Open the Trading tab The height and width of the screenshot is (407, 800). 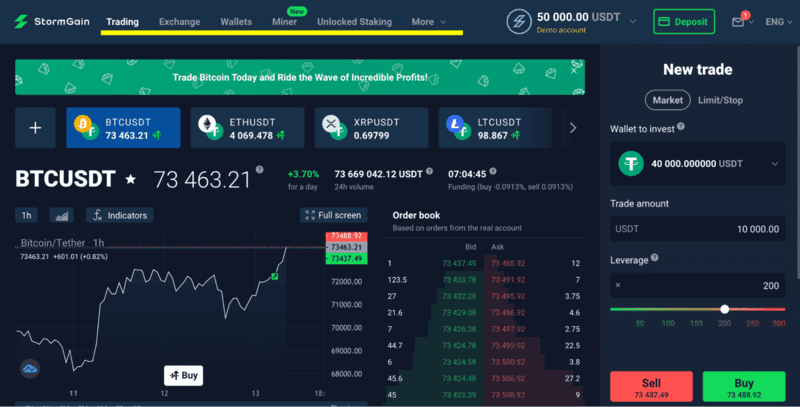(122, 22)
